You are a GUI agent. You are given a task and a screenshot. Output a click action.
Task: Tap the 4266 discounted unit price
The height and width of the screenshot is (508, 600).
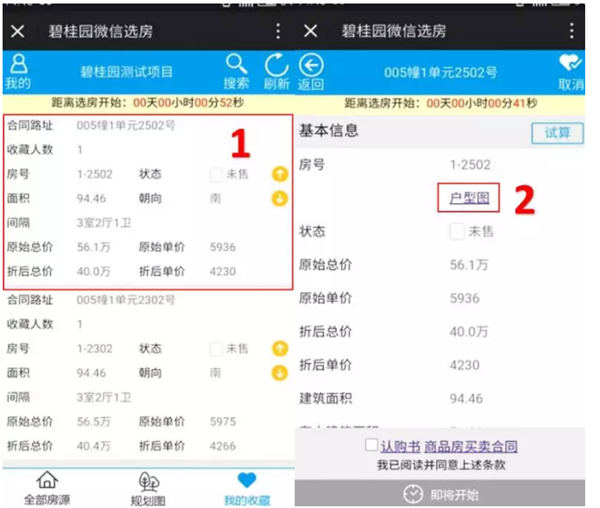pyautogui.click(x=223, y=446)
